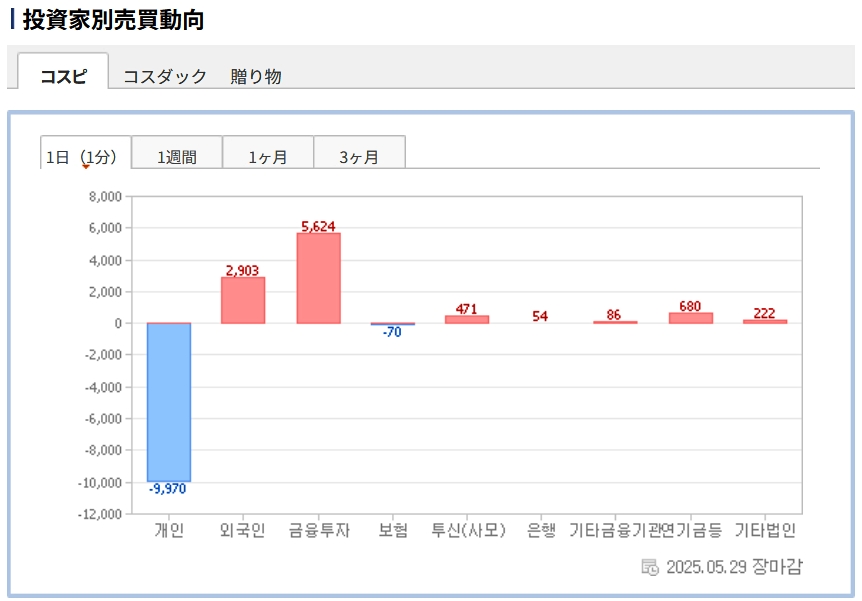This screenshot has width=862, height=601.
Task: Select the tallest red bar labeled 5,624
Action: coord(318,278)
